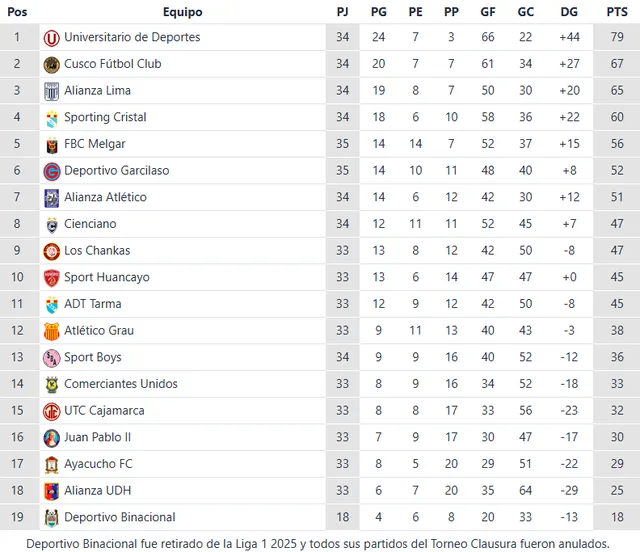
Task: Click the Deportivo Garcilaso crest icon
Action: pos(51,171)
